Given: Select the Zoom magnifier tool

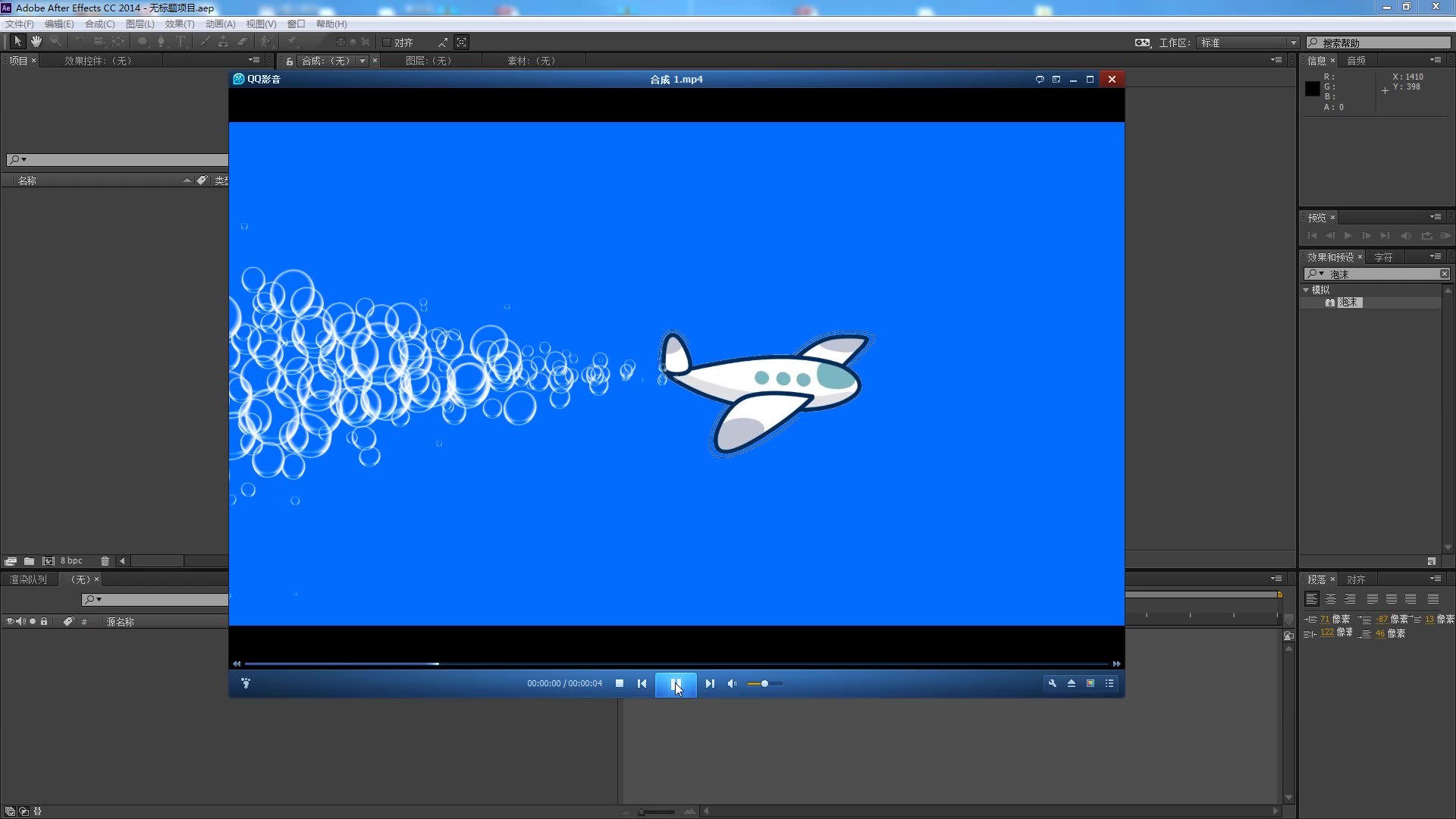Looking at the screenshot, I should tap(55, 42).
